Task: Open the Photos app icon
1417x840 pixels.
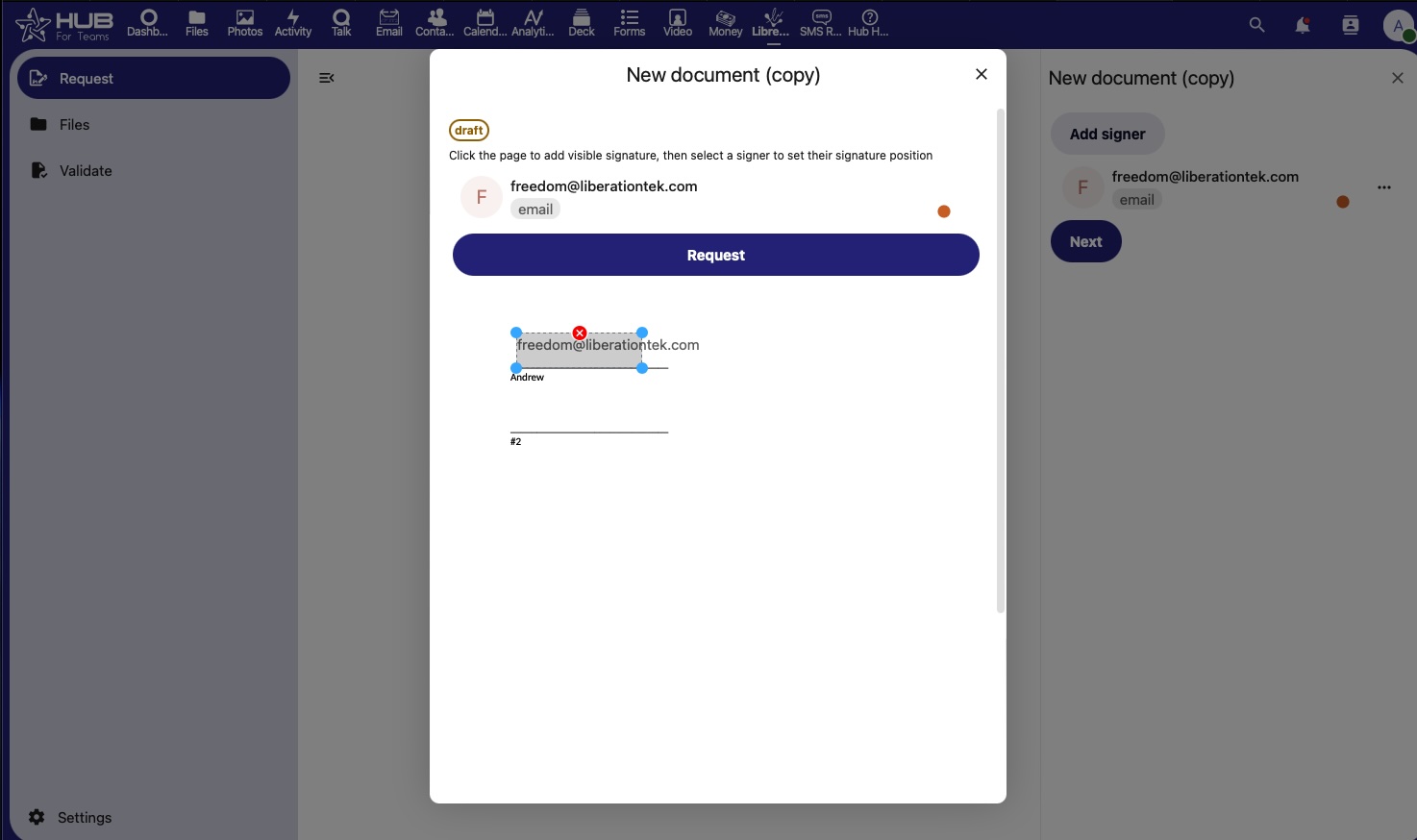Action: coord(245,23)
